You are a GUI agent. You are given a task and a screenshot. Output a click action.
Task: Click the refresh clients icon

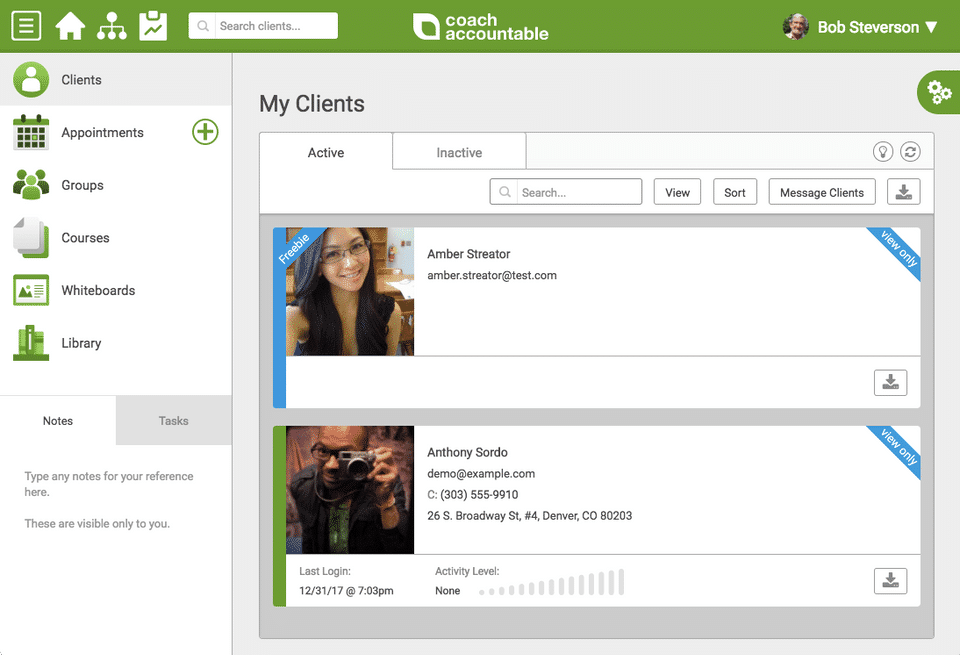[x=910, y=151]
